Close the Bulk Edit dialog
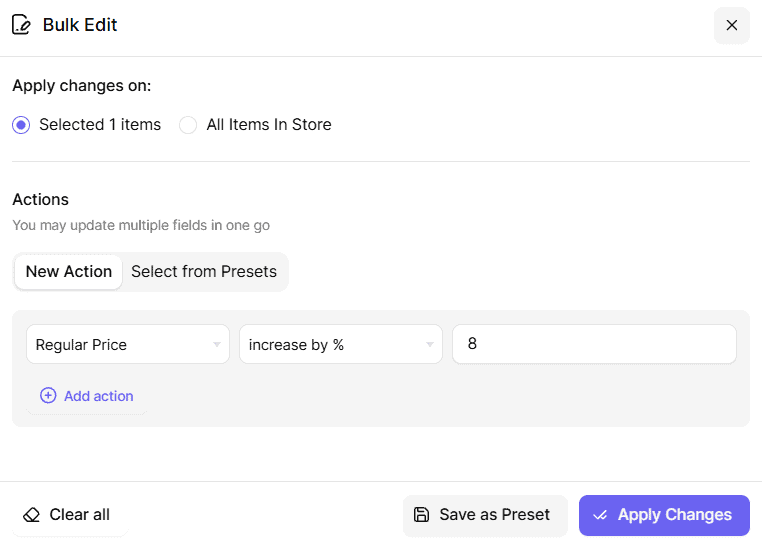This screenshot has width=762, height=541. coord(731,25)
